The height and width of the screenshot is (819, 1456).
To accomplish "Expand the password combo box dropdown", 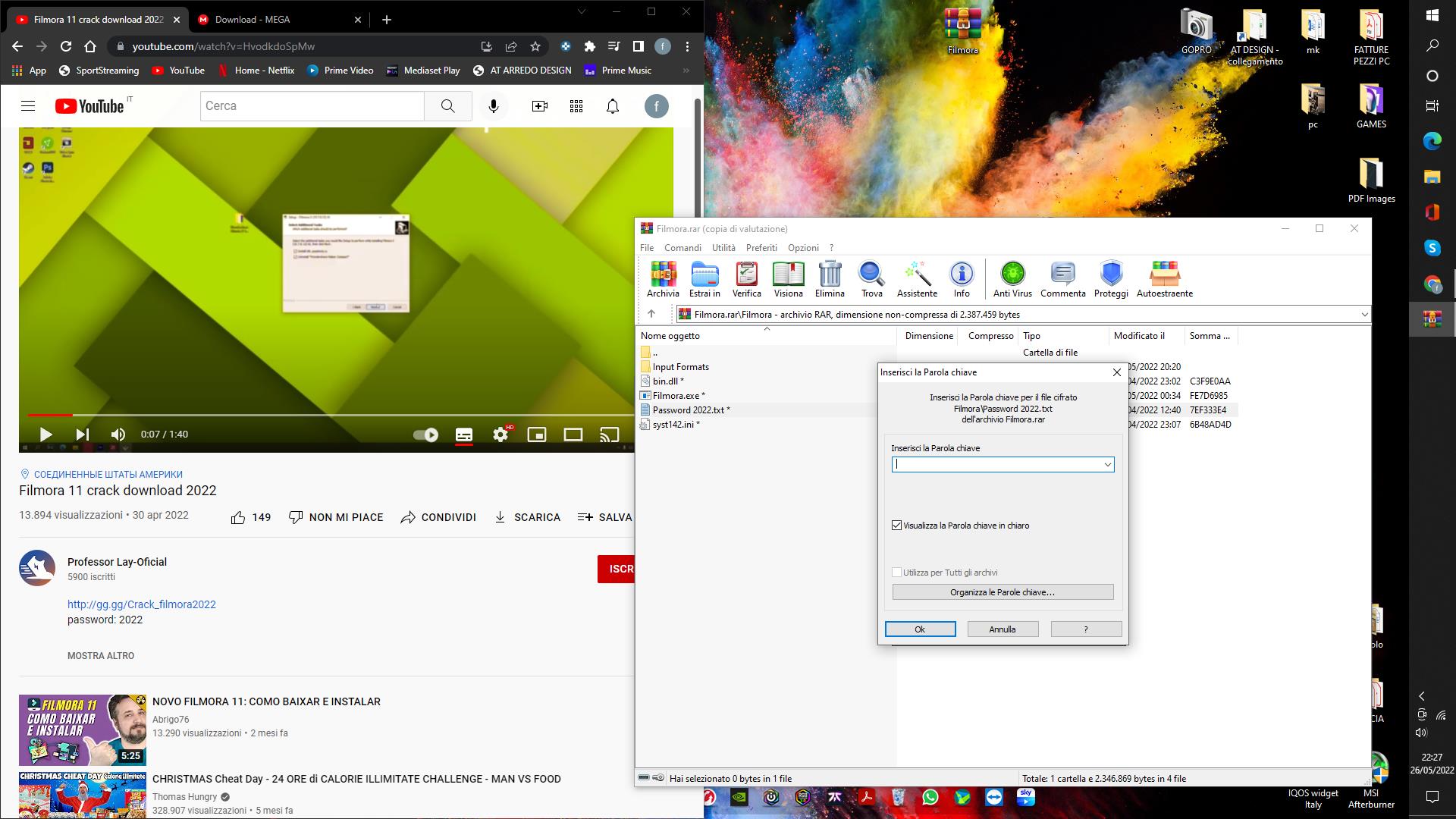I will (1107, 464).
